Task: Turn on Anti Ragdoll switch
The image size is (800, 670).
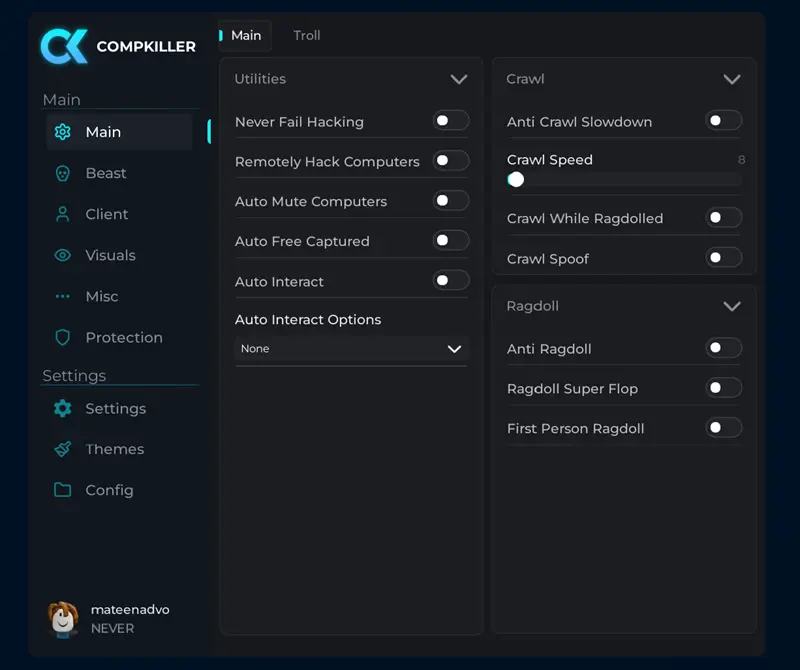Action: (723, 348)
